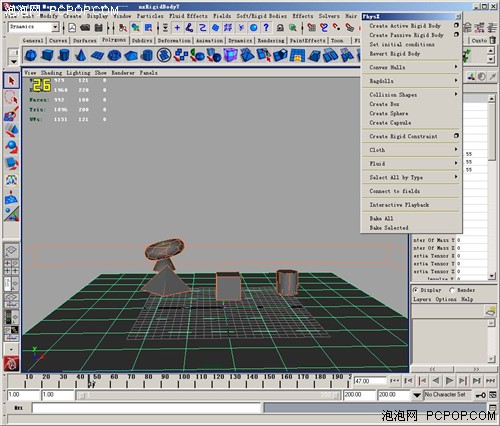Toggle select by hierarchy mode
The image size is (500, 426).
tap(123, 28)
